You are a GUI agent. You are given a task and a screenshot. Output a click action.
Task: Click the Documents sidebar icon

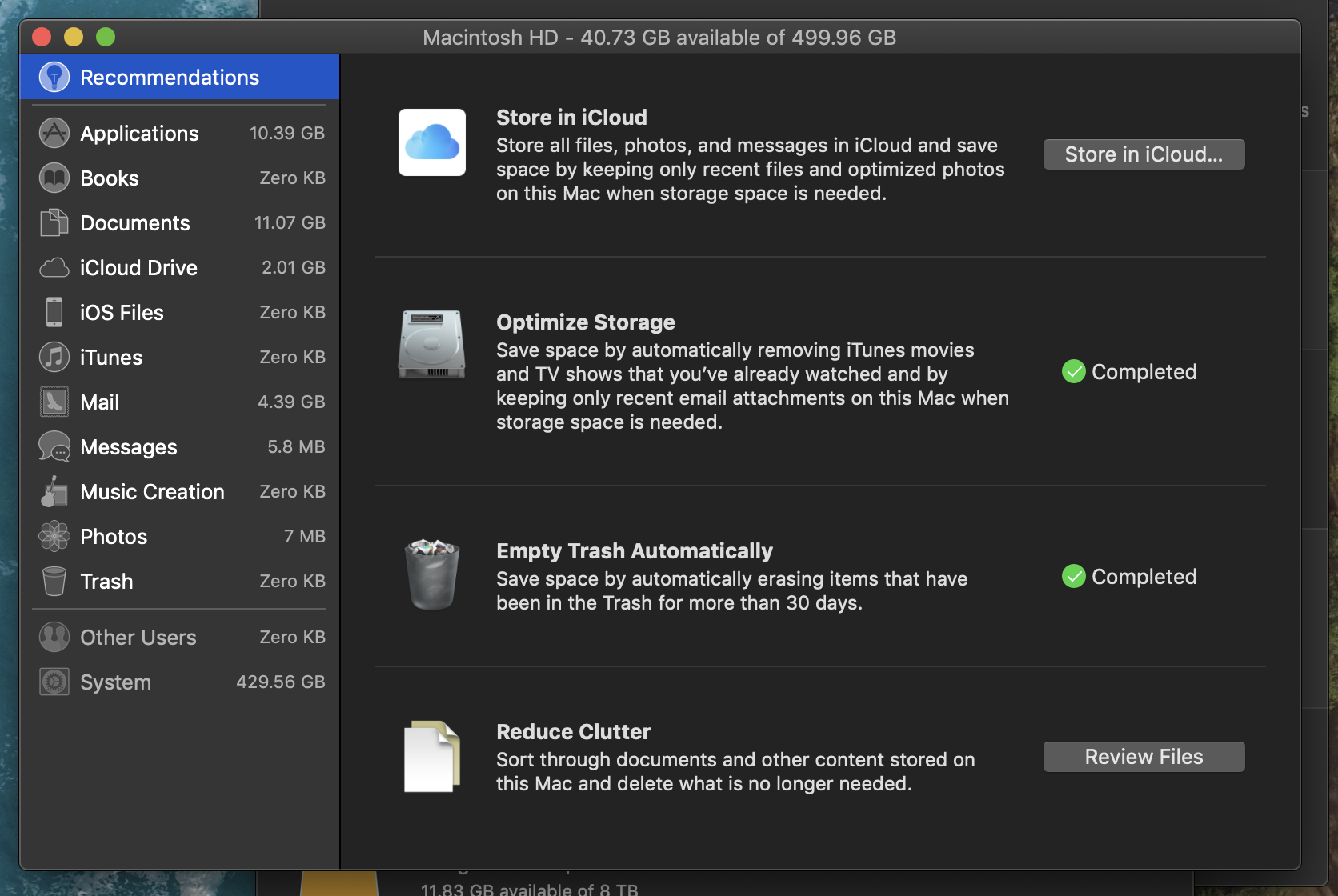54,223
